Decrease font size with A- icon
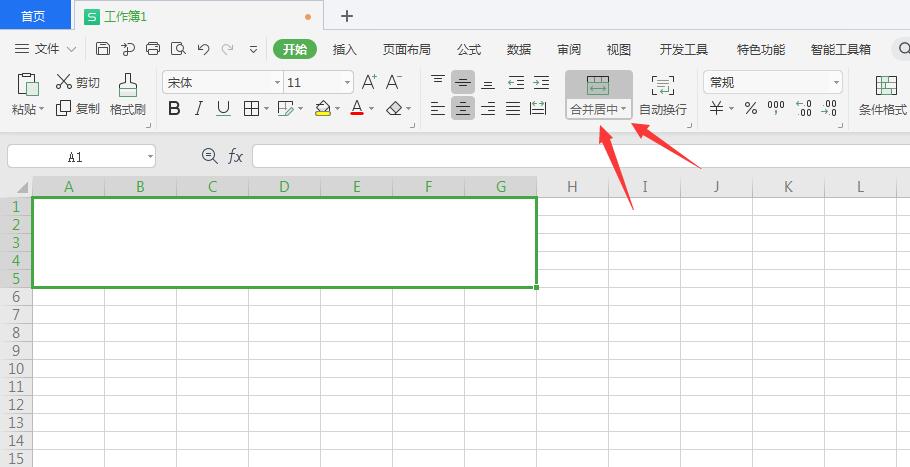 (393, 82)
